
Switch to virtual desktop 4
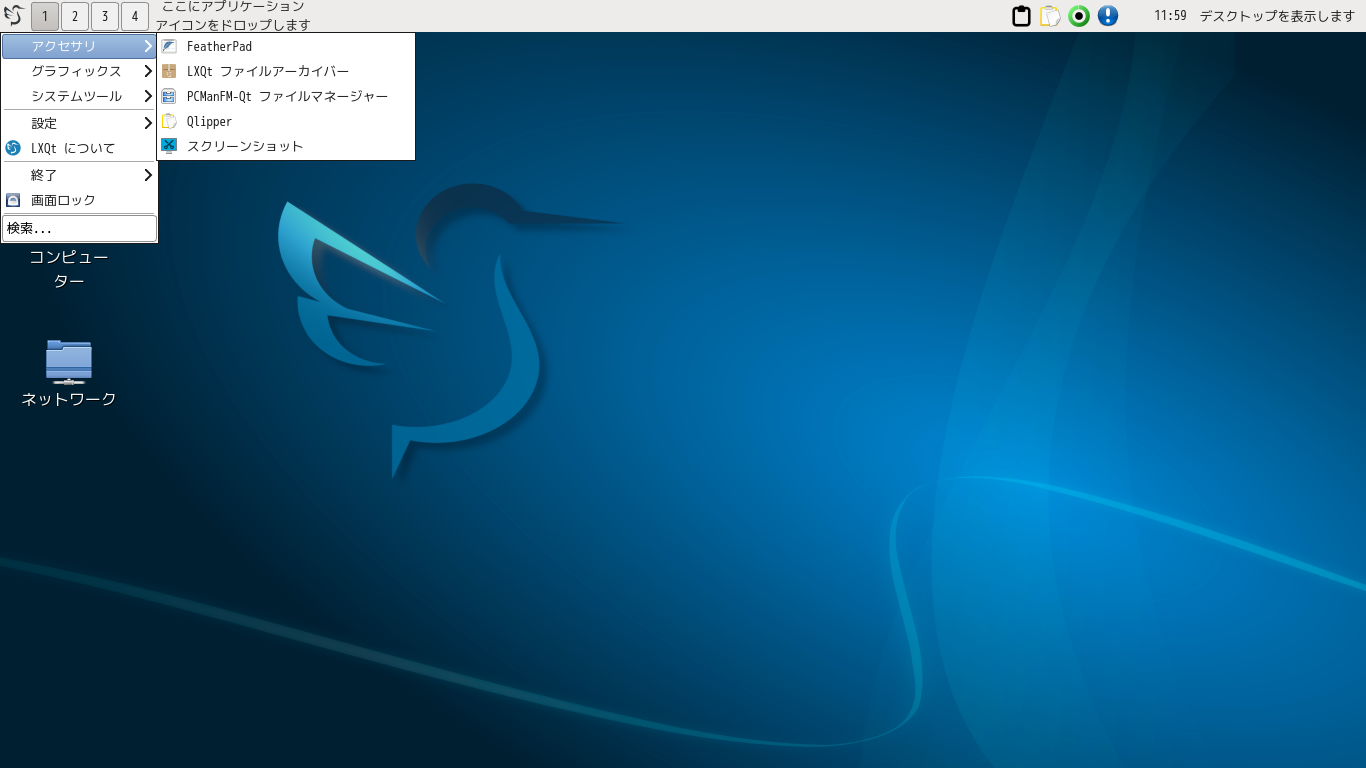tap(135, 16)
